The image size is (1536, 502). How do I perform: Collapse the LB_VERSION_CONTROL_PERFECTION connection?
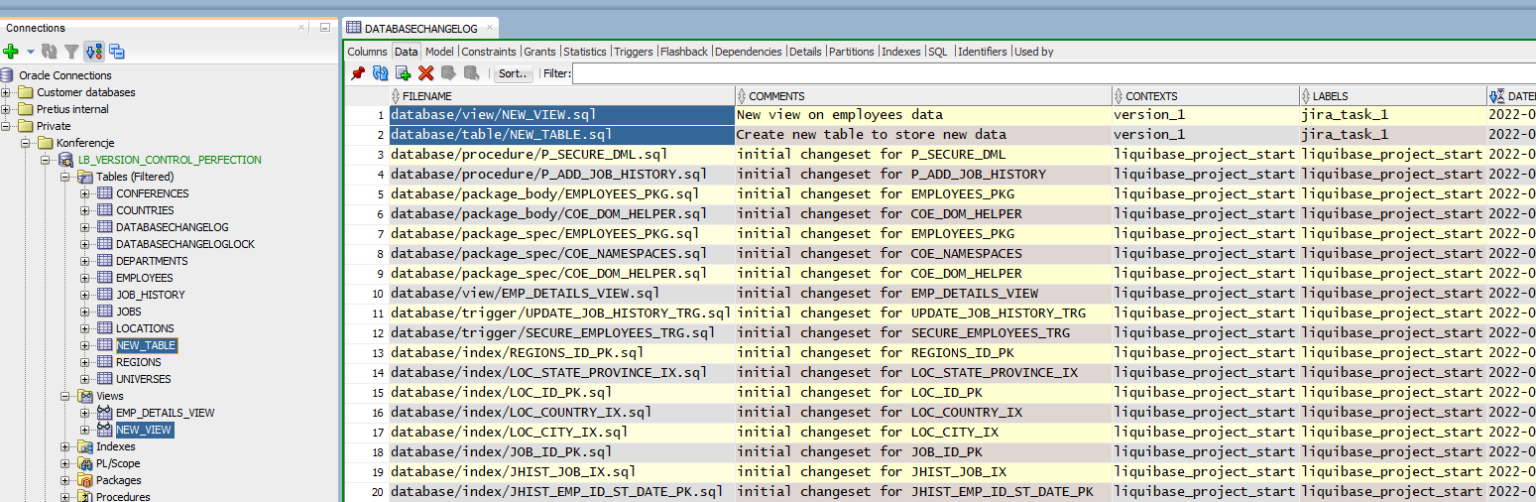46,160
